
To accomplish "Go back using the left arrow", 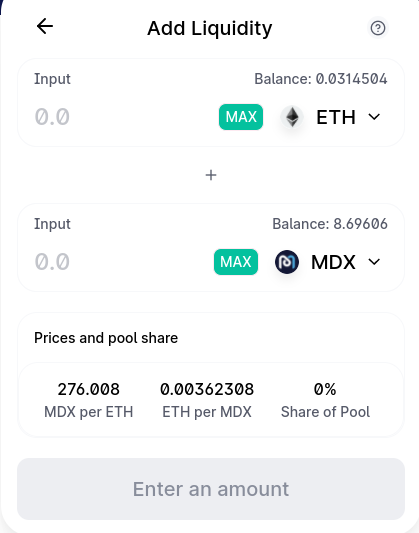I will click(45, 27).
